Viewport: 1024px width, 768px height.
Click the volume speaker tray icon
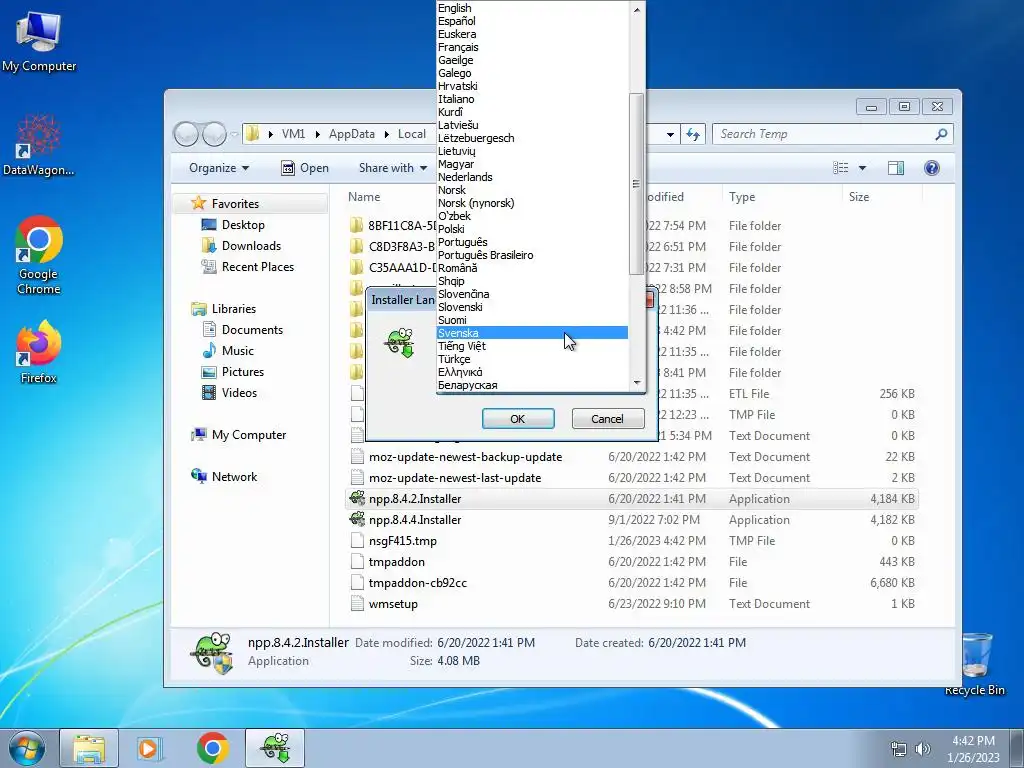click(x=923, y=748)
